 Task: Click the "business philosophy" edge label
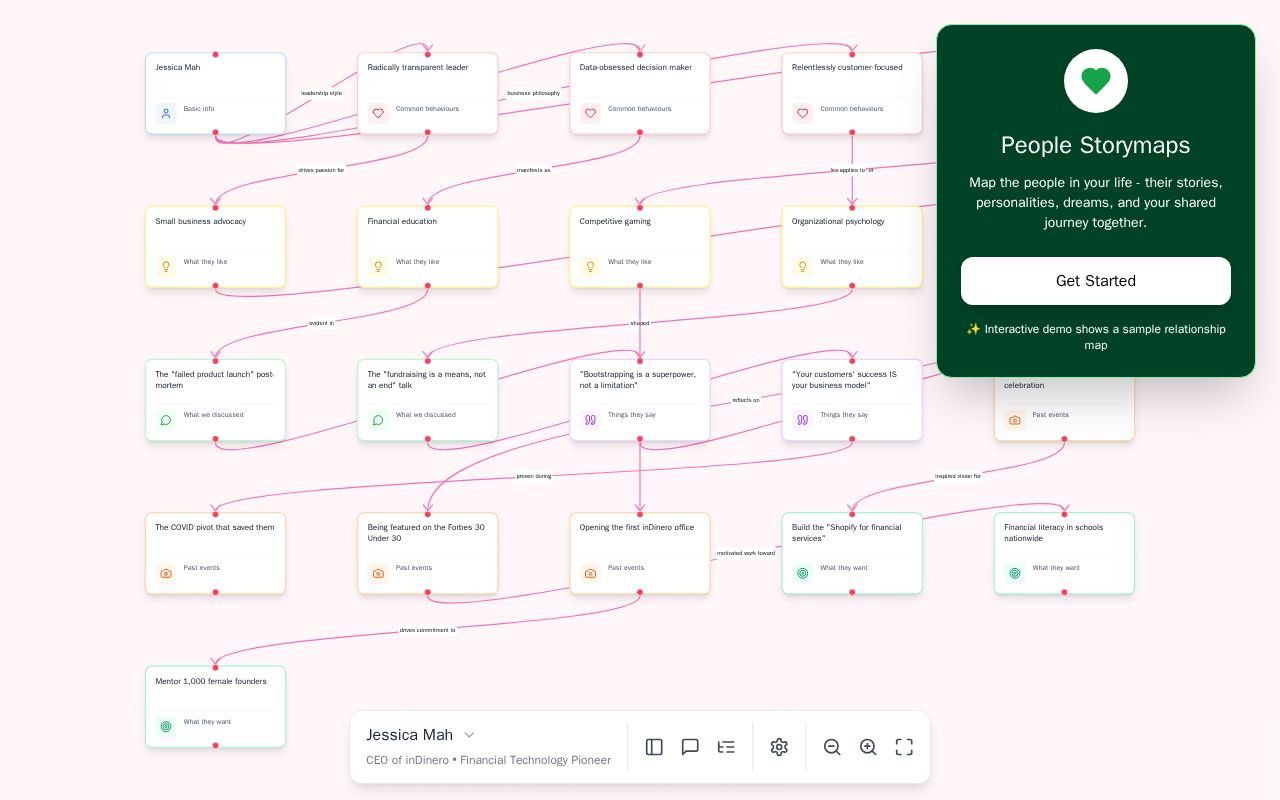click(x=534, y=93)
